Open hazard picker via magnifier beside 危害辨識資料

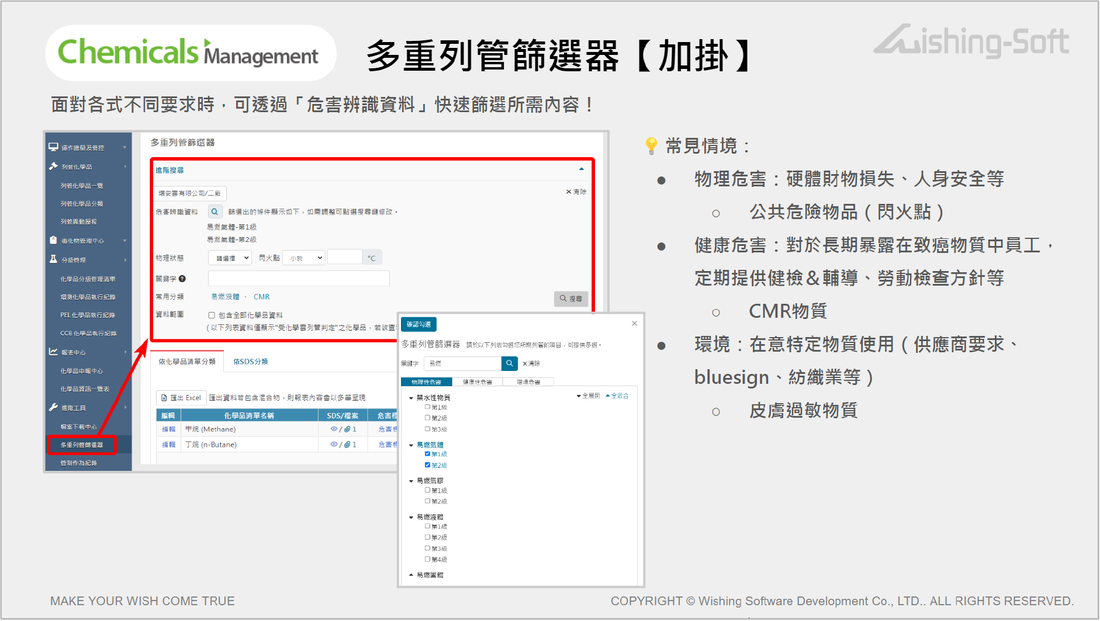(215, 211)
